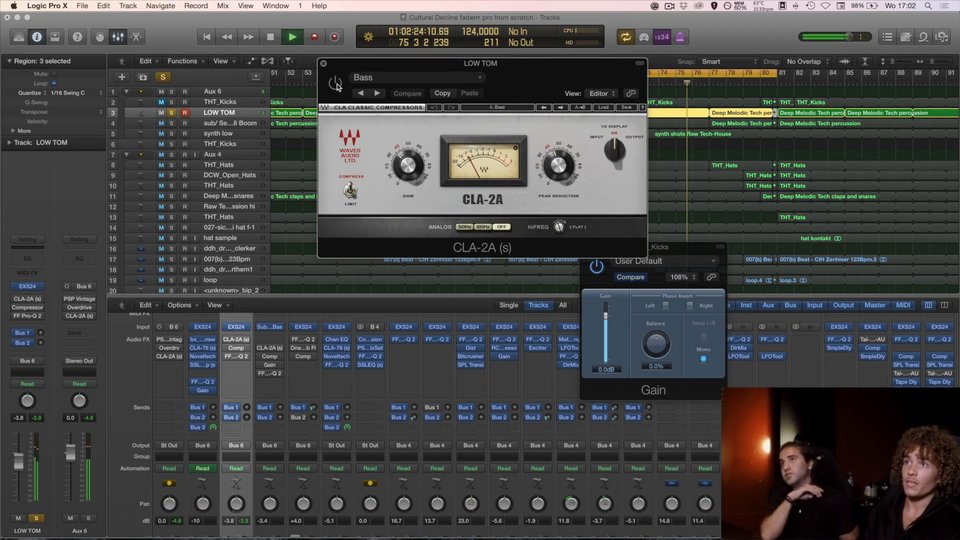Start playback with green Play button
This screenshot has height=540, width=960.
point(292,37)
